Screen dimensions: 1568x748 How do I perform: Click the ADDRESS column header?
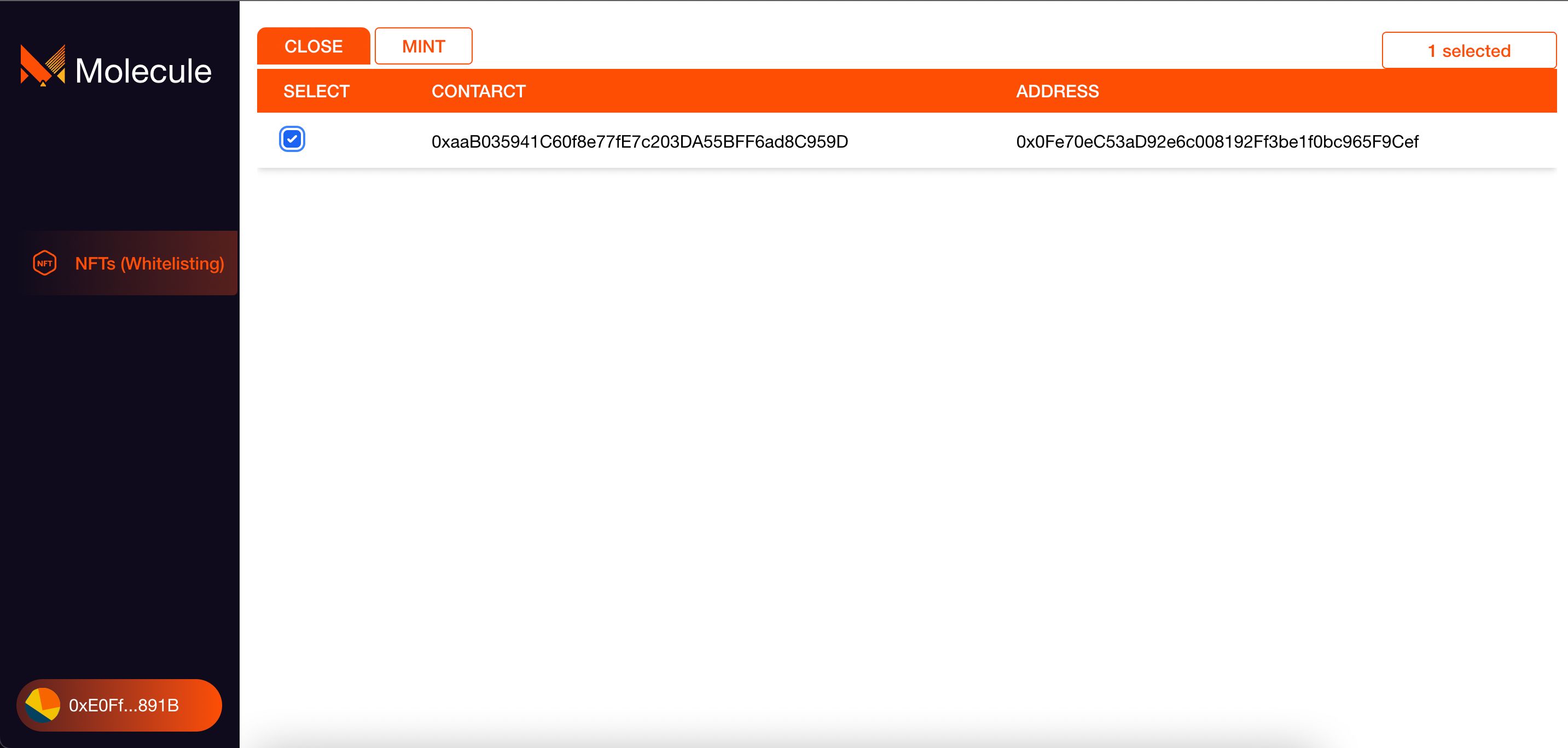click(1058, 91)
